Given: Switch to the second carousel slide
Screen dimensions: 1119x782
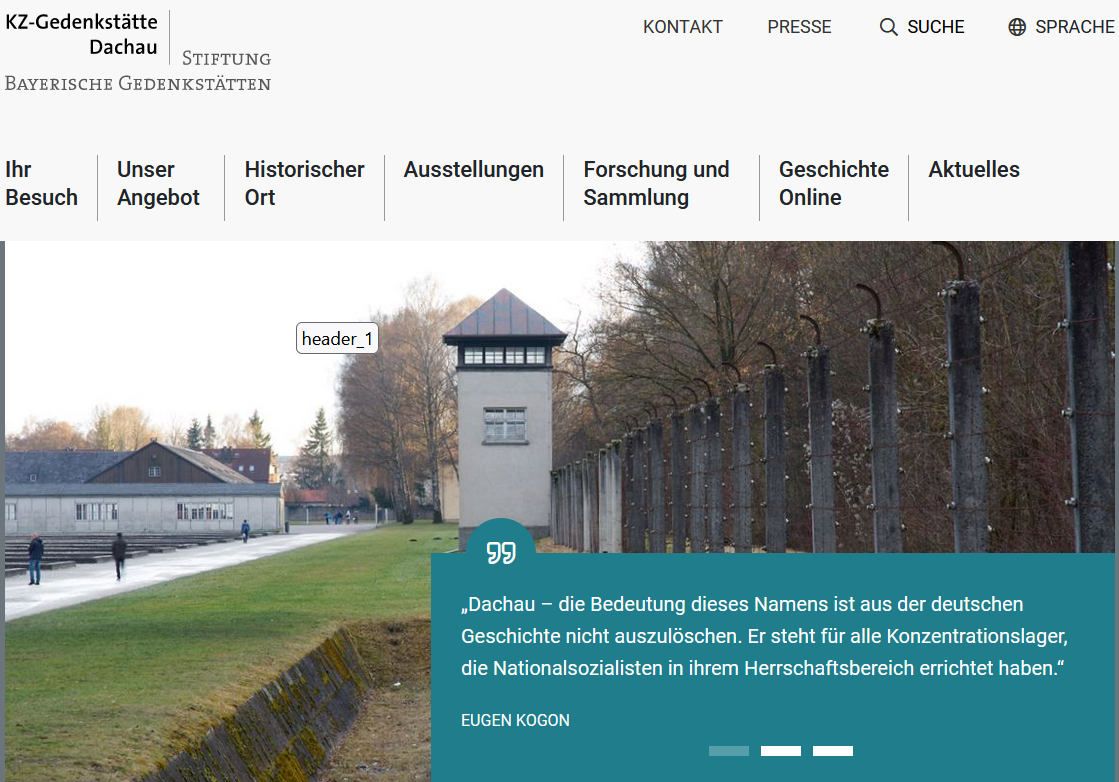Looking at the screenshot, I should click(780, 751).
